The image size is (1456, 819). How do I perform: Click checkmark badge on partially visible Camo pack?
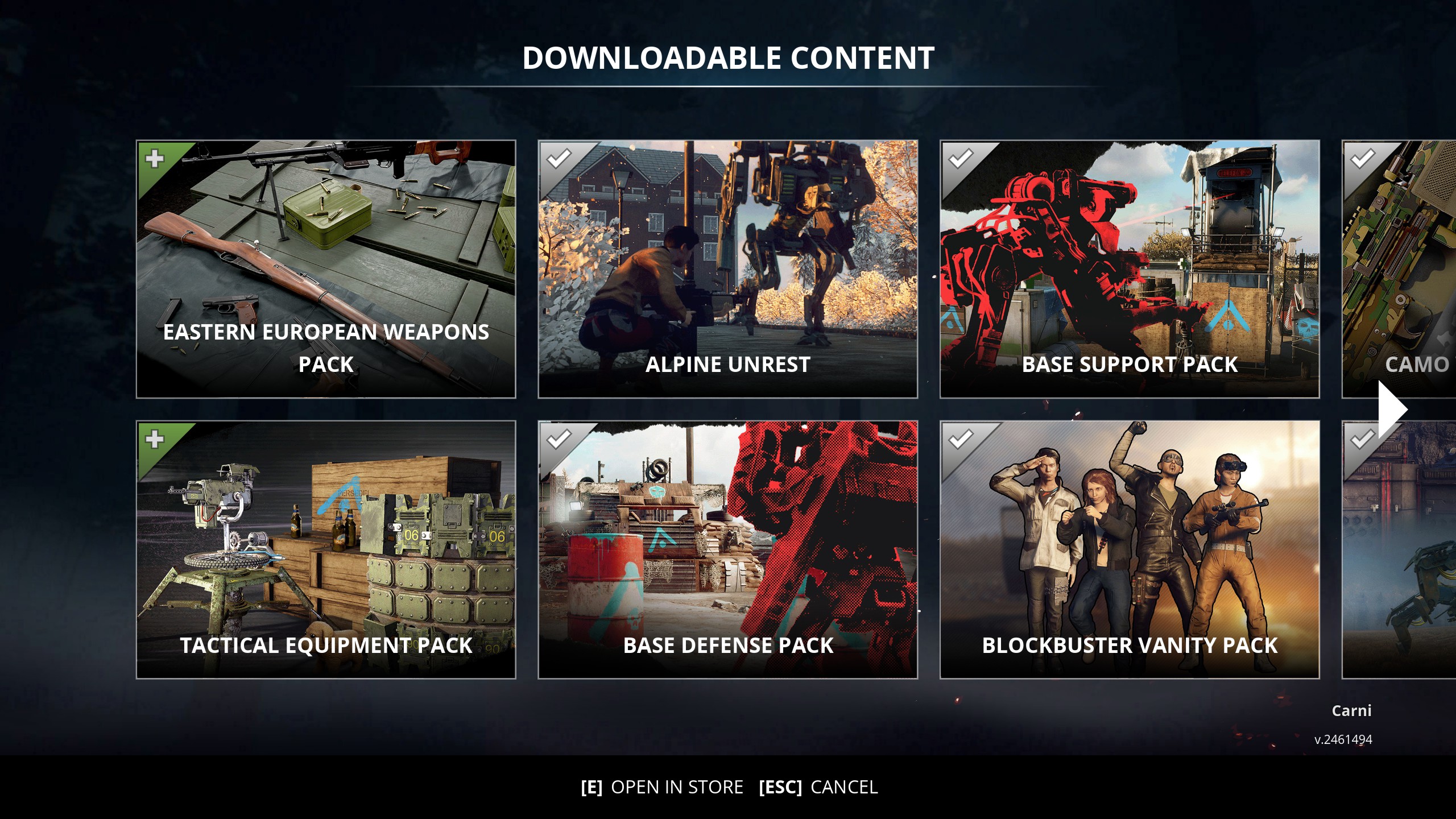point(1362,159)
